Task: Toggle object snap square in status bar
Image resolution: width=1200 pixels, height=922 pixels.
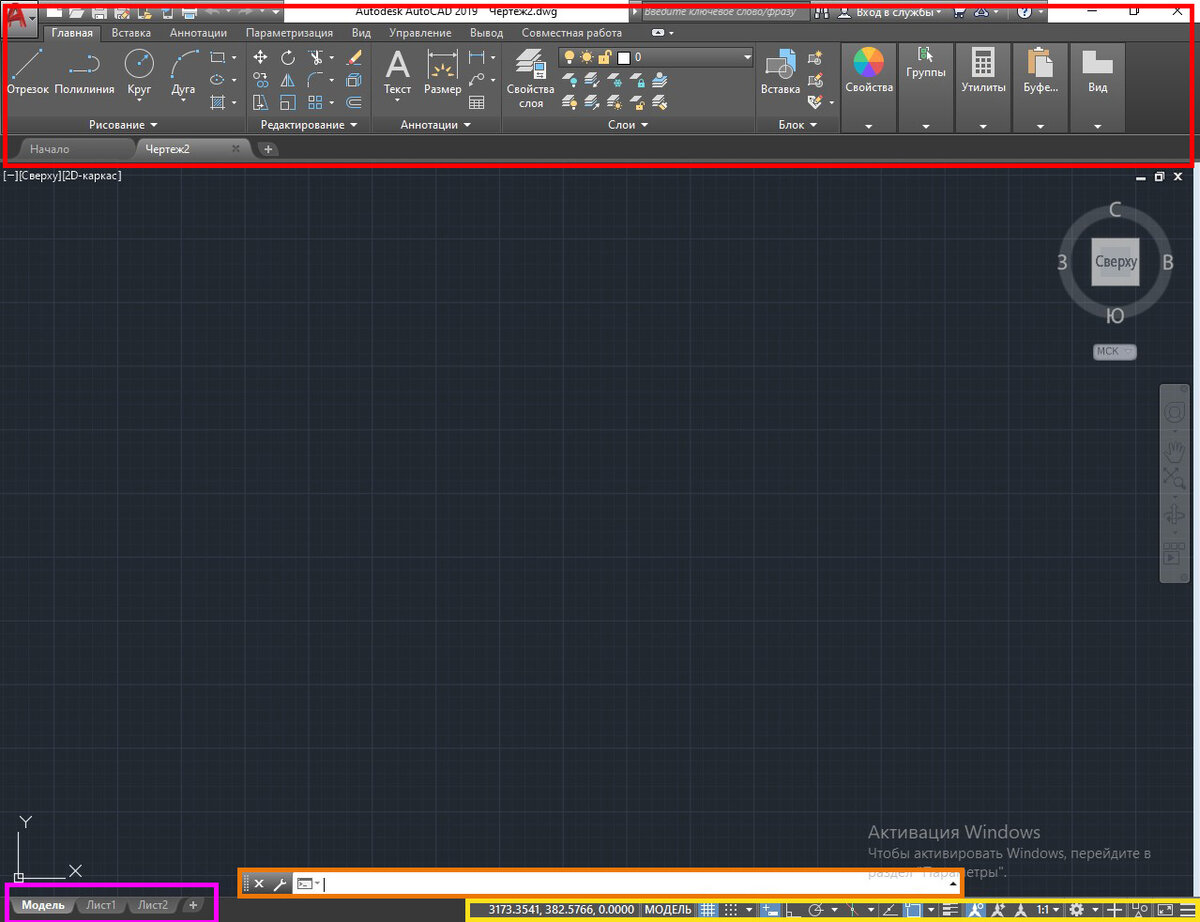Action: point(913,910)
